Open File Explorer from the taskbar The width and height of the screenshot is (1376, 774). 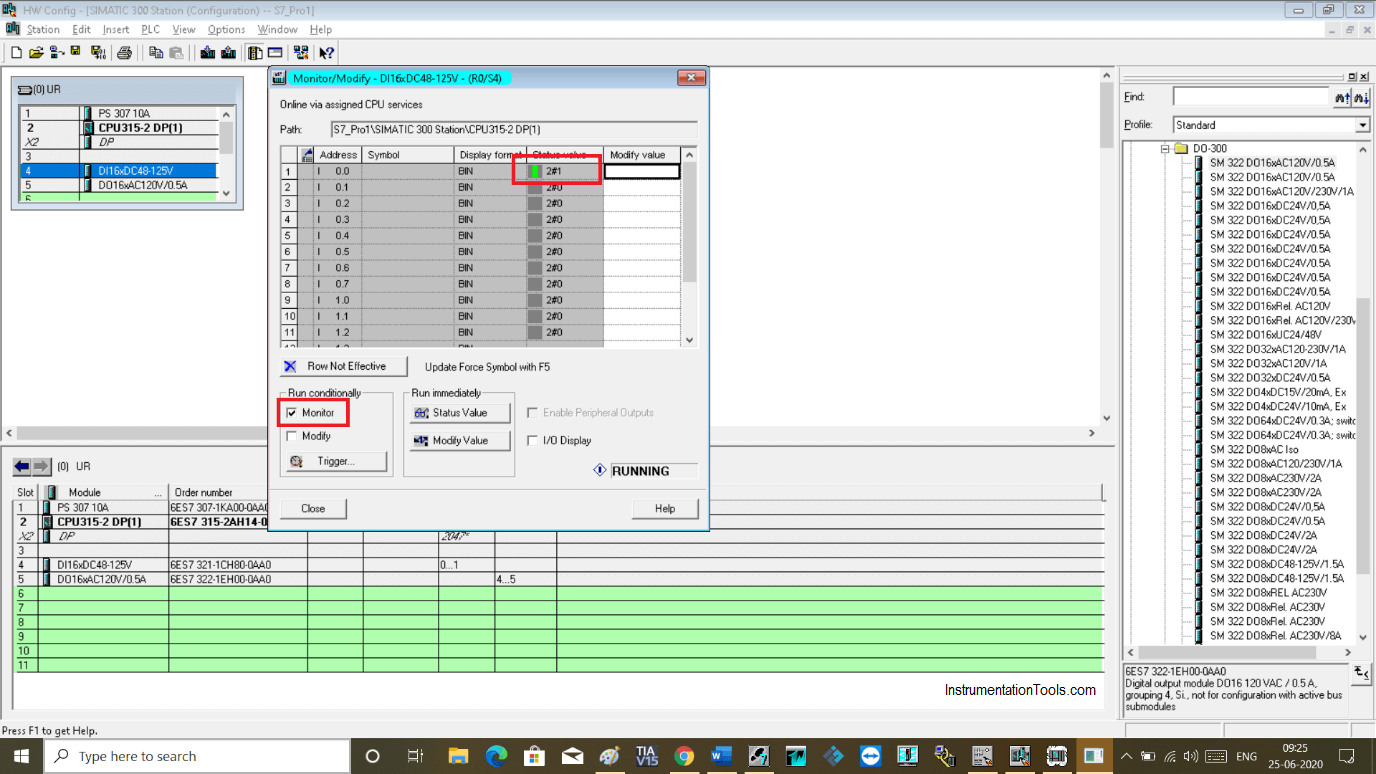point(458,756)
